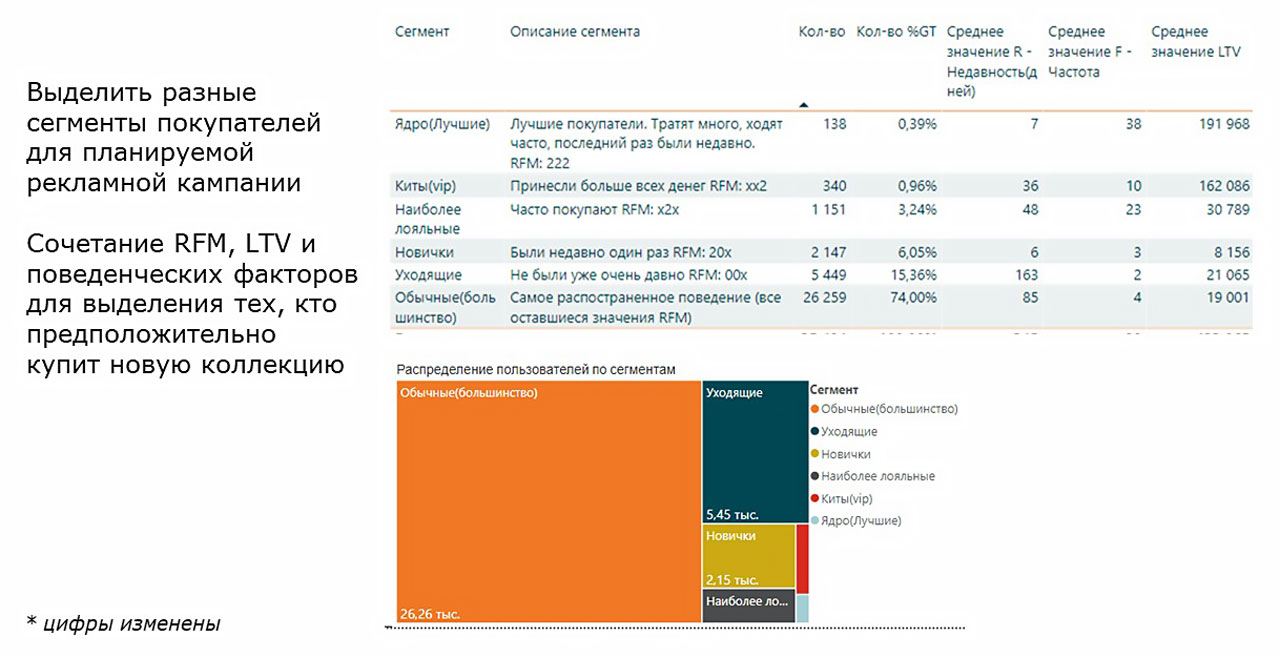Click the Среднее значение LTV column header
Image resolution: width=1280 pixels, height=657 pixels.
(x=1196, y=42)
